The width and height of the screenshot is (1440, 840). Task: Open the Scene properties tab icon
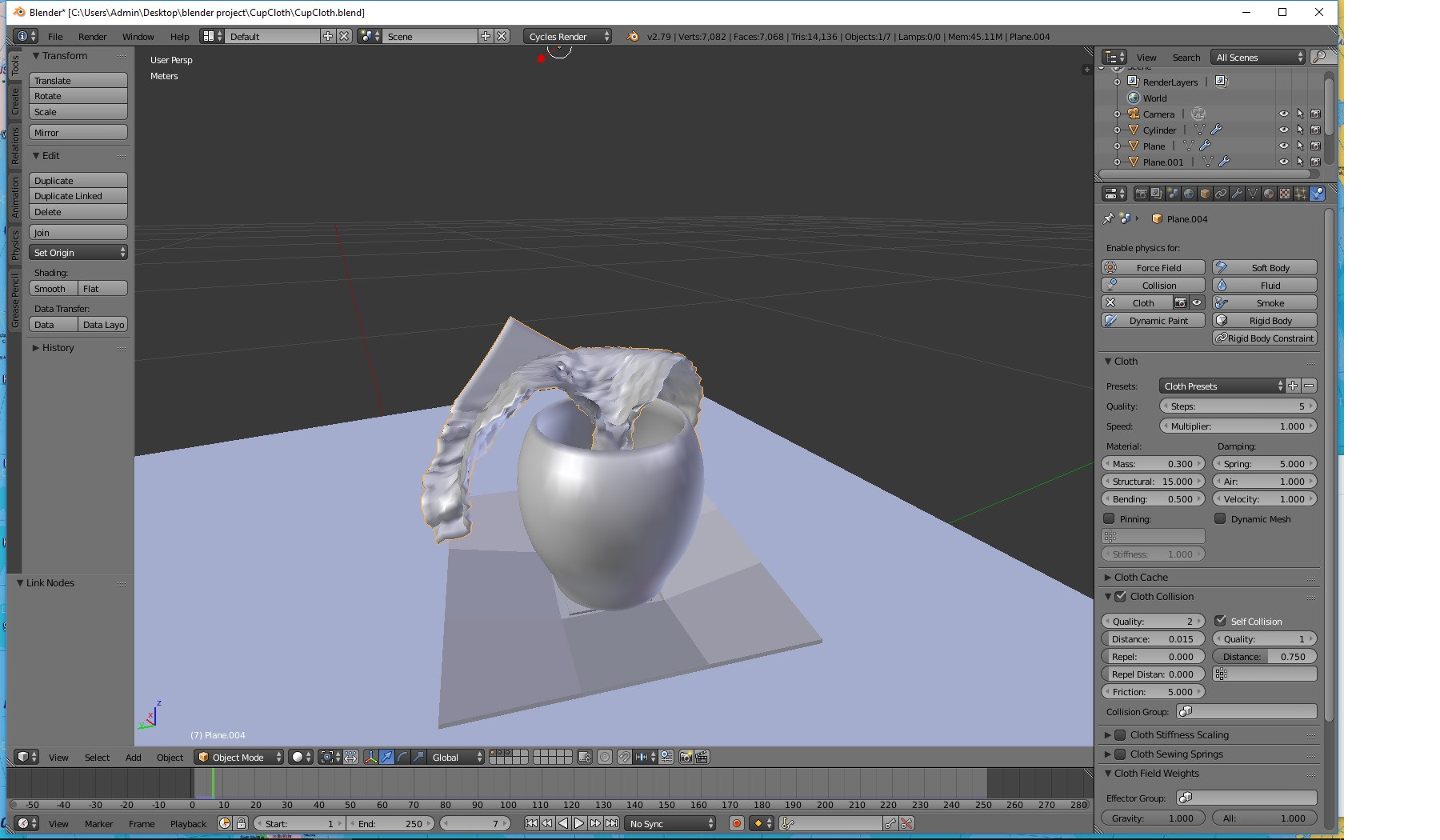[1173, 194]
